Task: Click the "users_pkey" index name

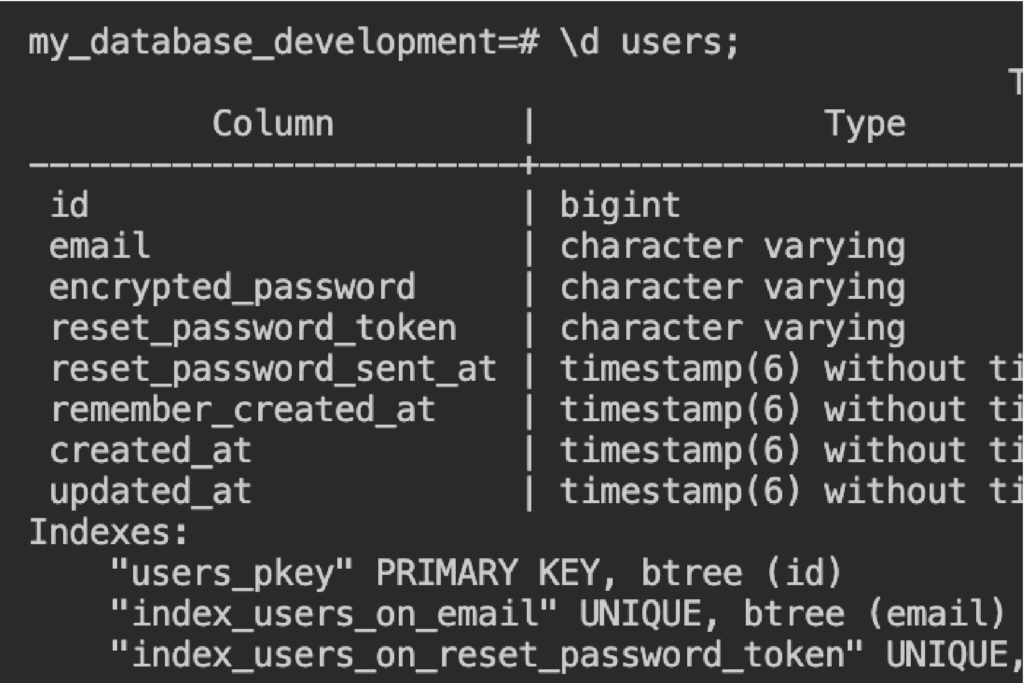Action: (x=232, y=574)
